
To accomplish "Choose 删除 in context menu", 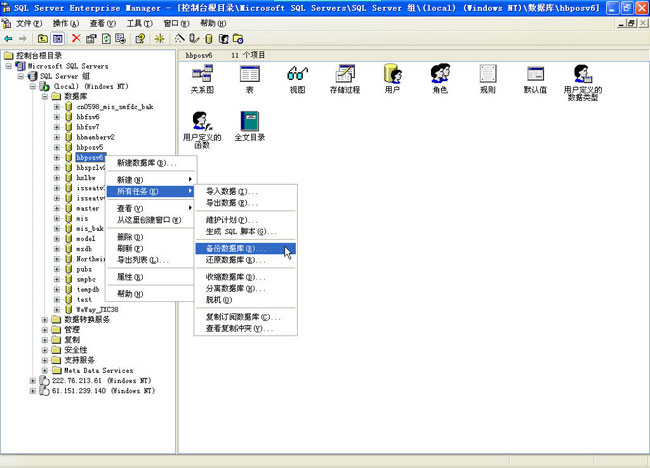I will tap(150, 237).
